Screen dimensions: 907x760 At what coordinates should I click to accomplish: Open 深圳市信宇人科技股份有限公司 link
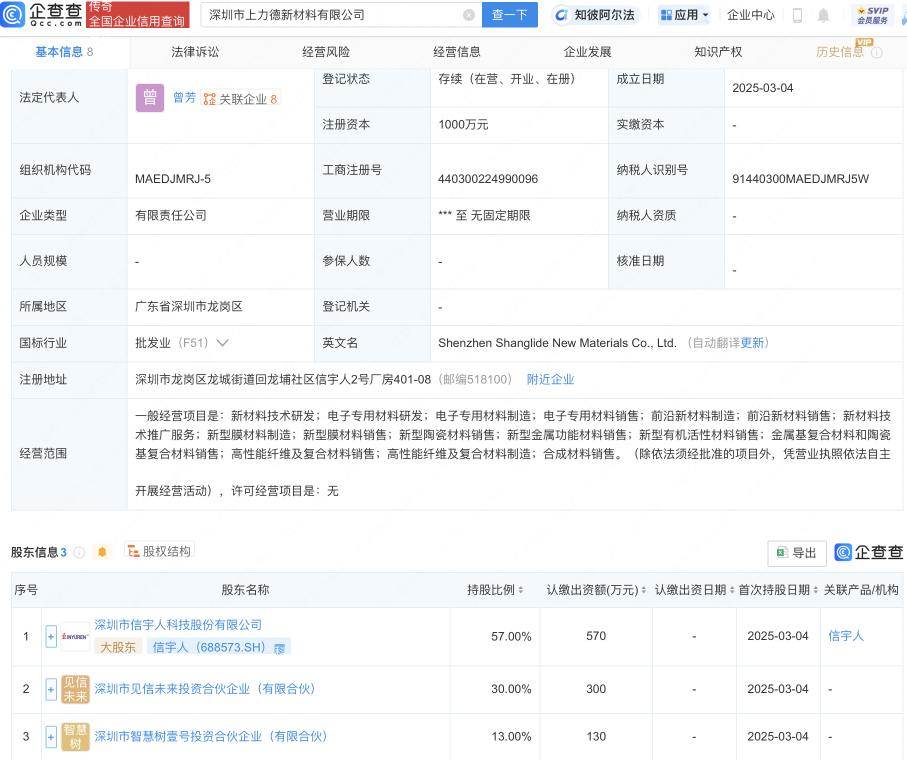point(178,625)
